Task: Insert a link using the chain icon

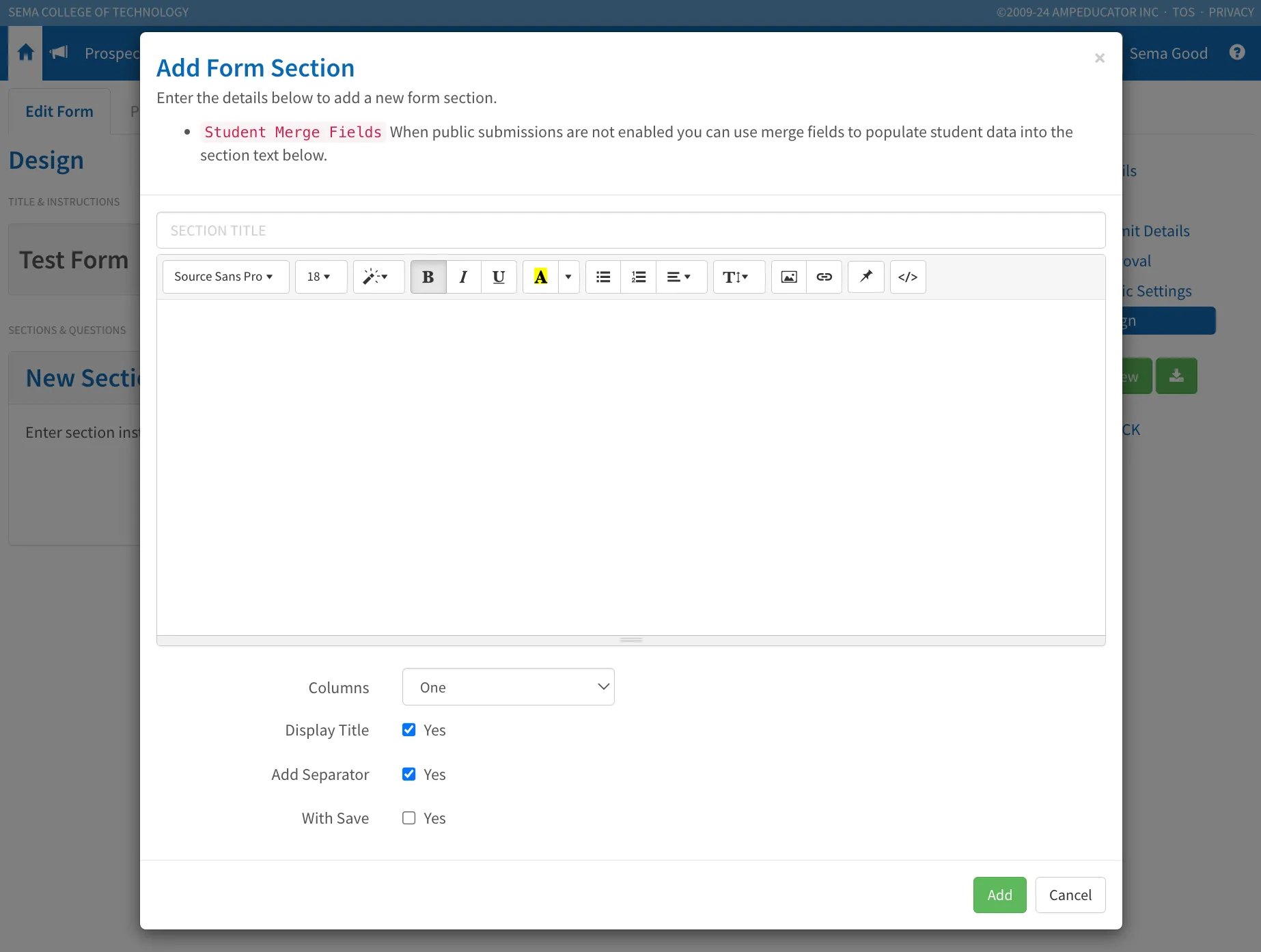Action: coord(824,277)
